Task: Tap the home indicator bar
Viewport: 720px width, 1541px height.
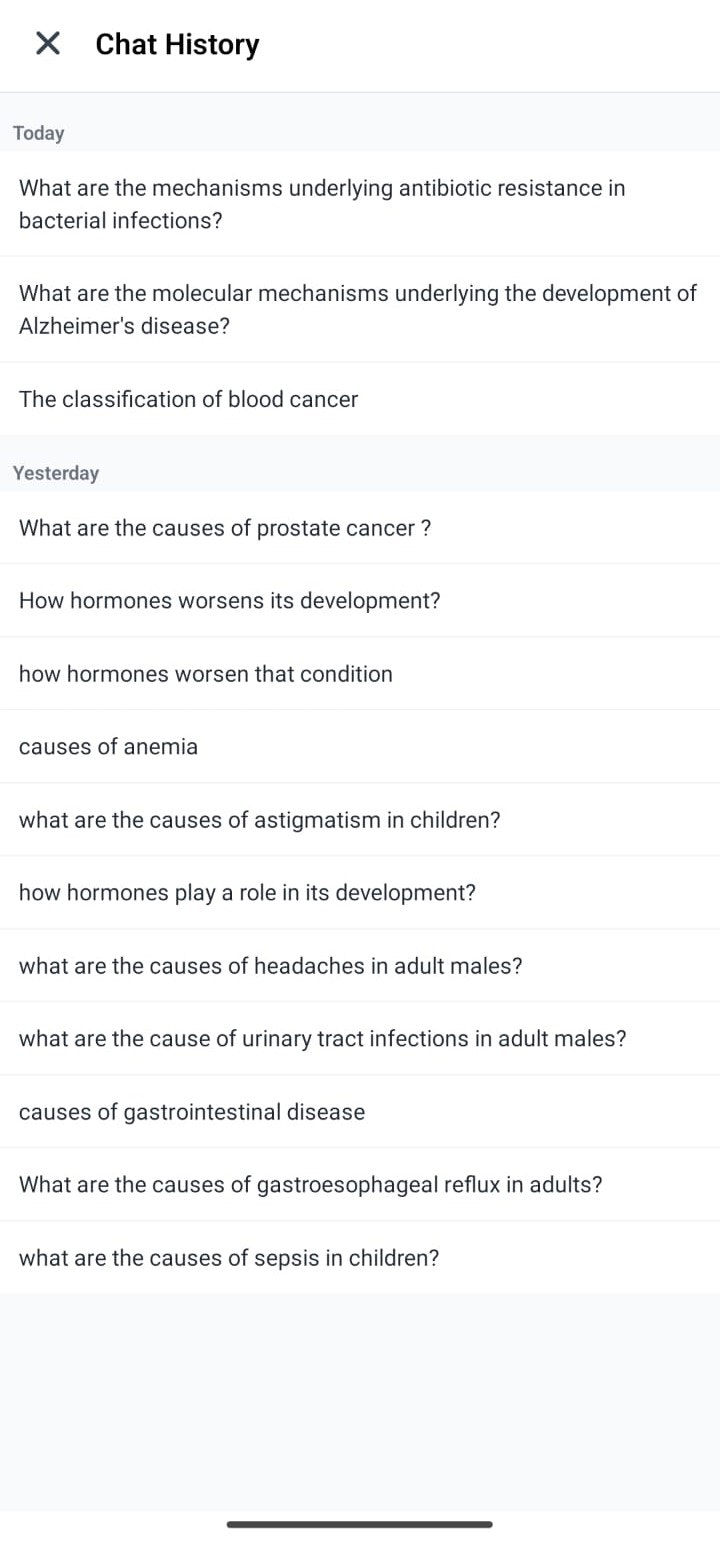Action: click(x=360, y=1524)
